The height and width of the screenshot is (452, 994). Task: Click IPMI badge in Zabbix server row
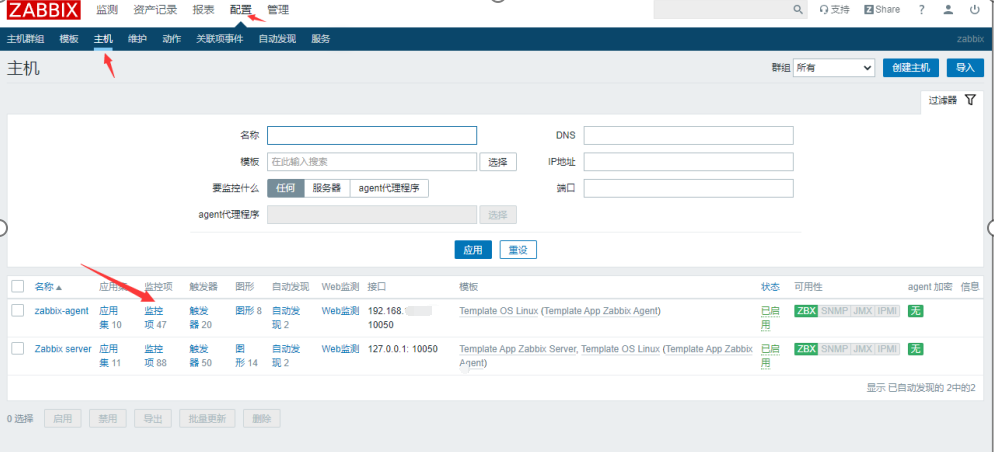point(887,349)
